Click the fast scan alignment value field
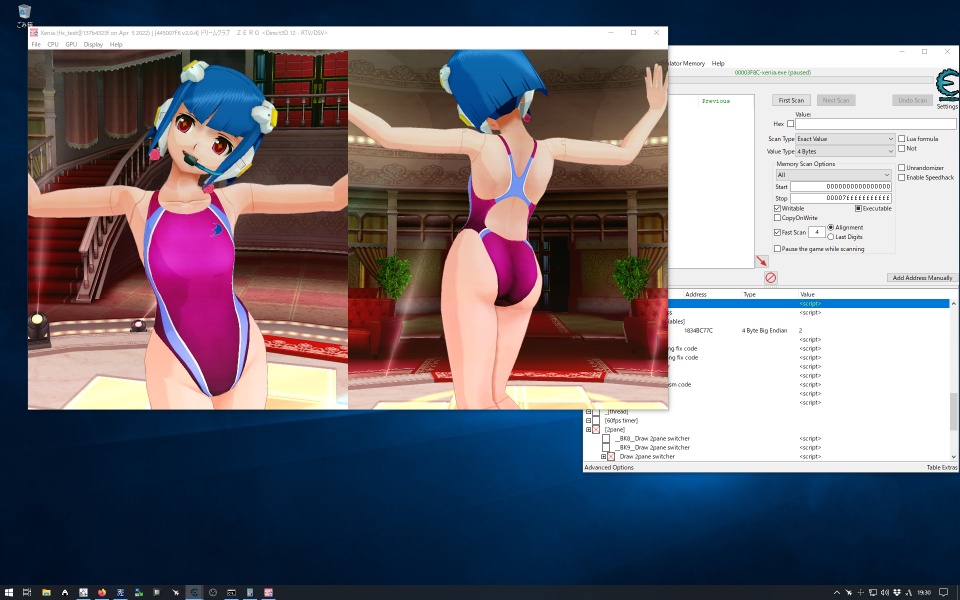Viewport: 960px width, 600px height. (817, 232)
